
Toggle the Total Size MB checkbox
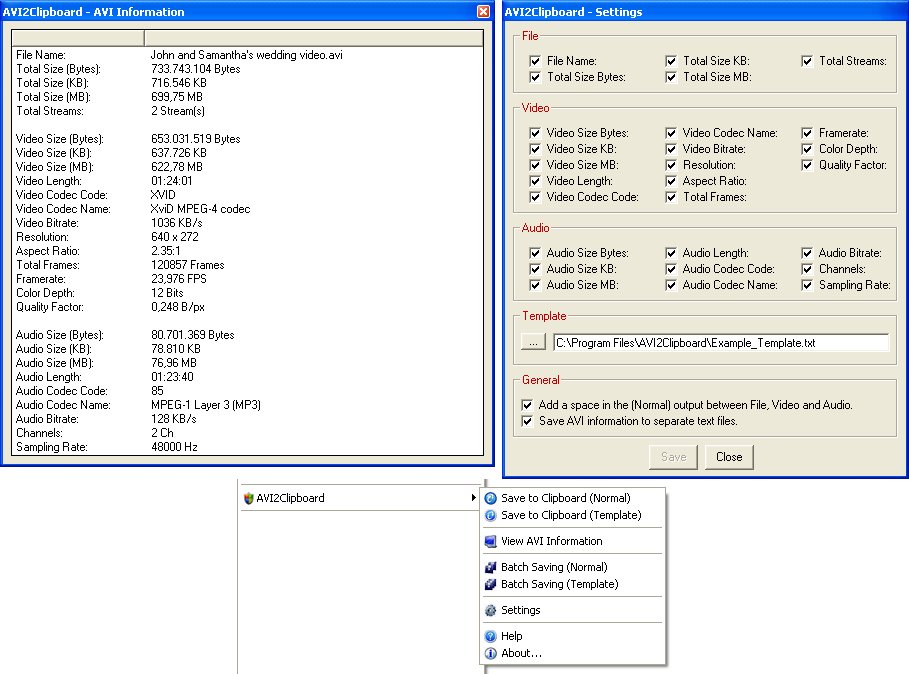pyautogui.click(x=671, y=77)
